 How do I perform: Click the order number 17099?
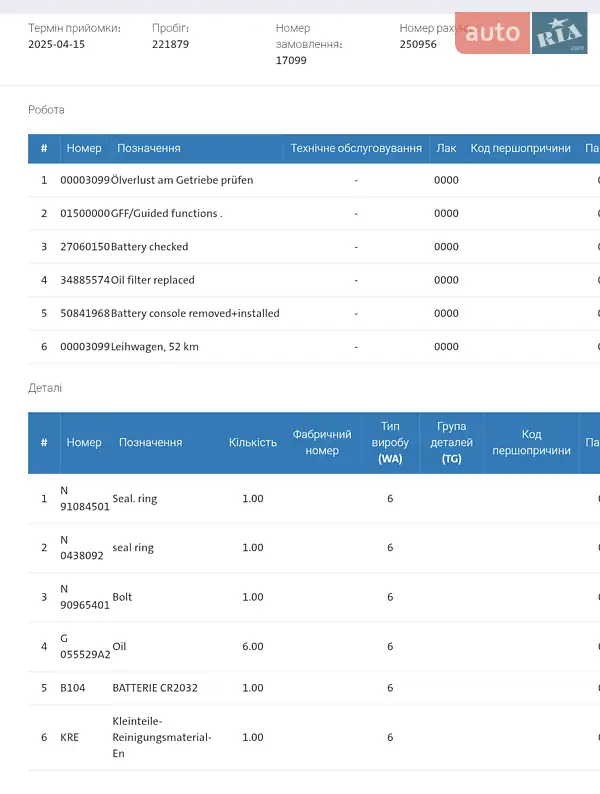[291, 60]
